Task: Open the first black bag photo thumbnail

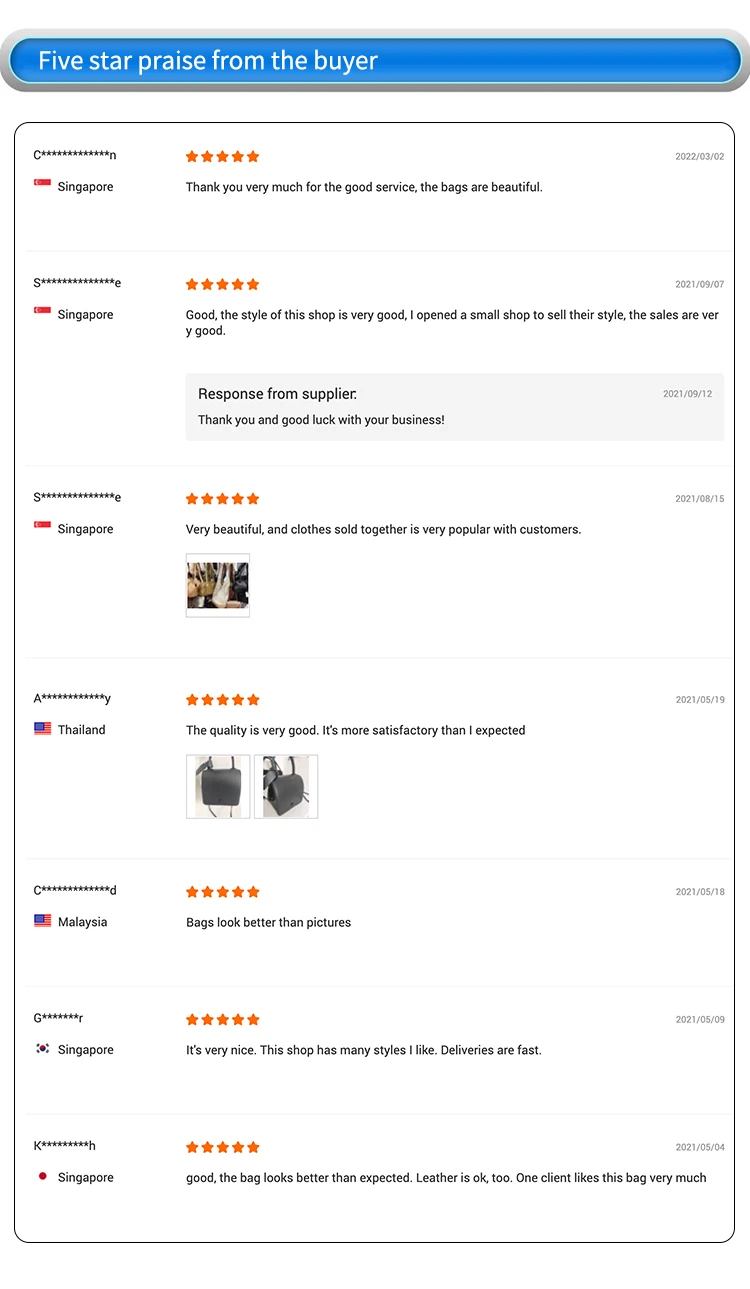Action: pos(218,786)
